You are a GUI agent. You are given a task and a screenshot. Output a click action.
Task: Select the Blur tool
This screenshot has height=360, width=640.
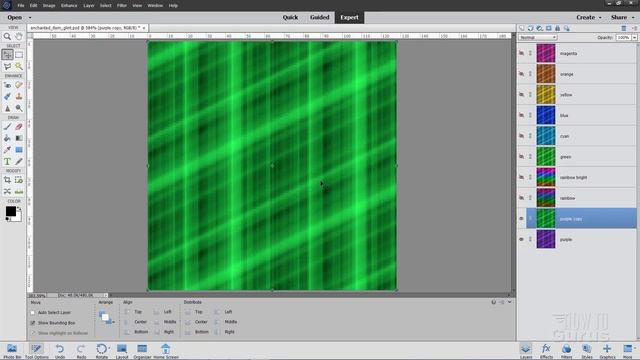(7, 108)
